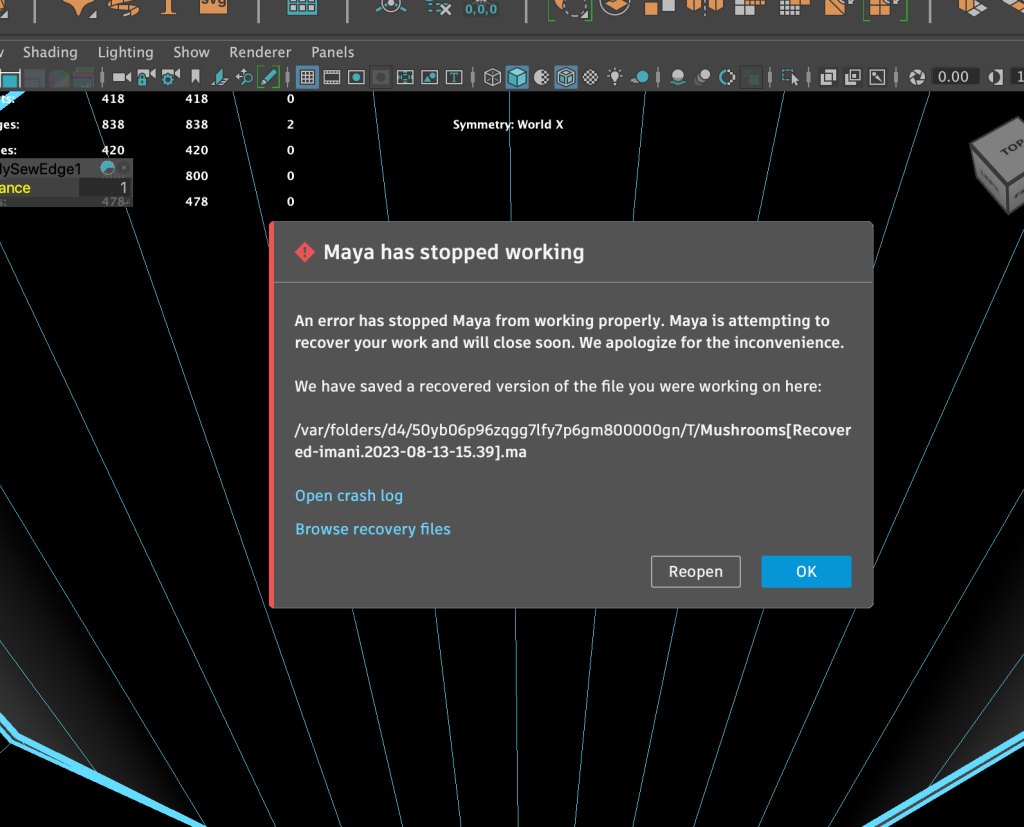Click the Multisample Anti-aliasing icon
Screen dimensions: 1024x827
727,77
